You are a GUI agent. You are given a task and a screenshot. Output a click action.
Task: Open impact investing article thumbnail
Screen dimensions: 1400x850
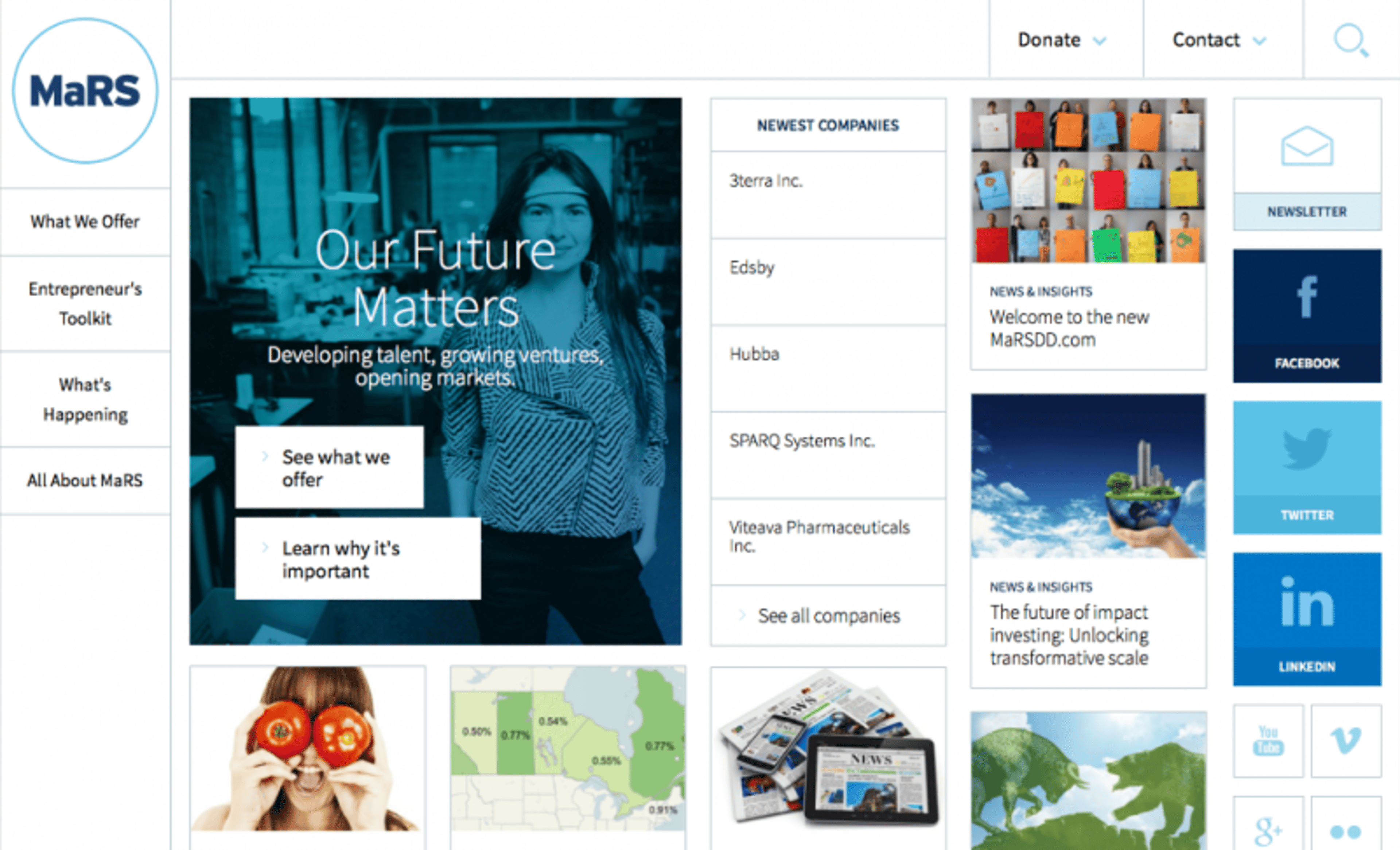coord(1088,476)
